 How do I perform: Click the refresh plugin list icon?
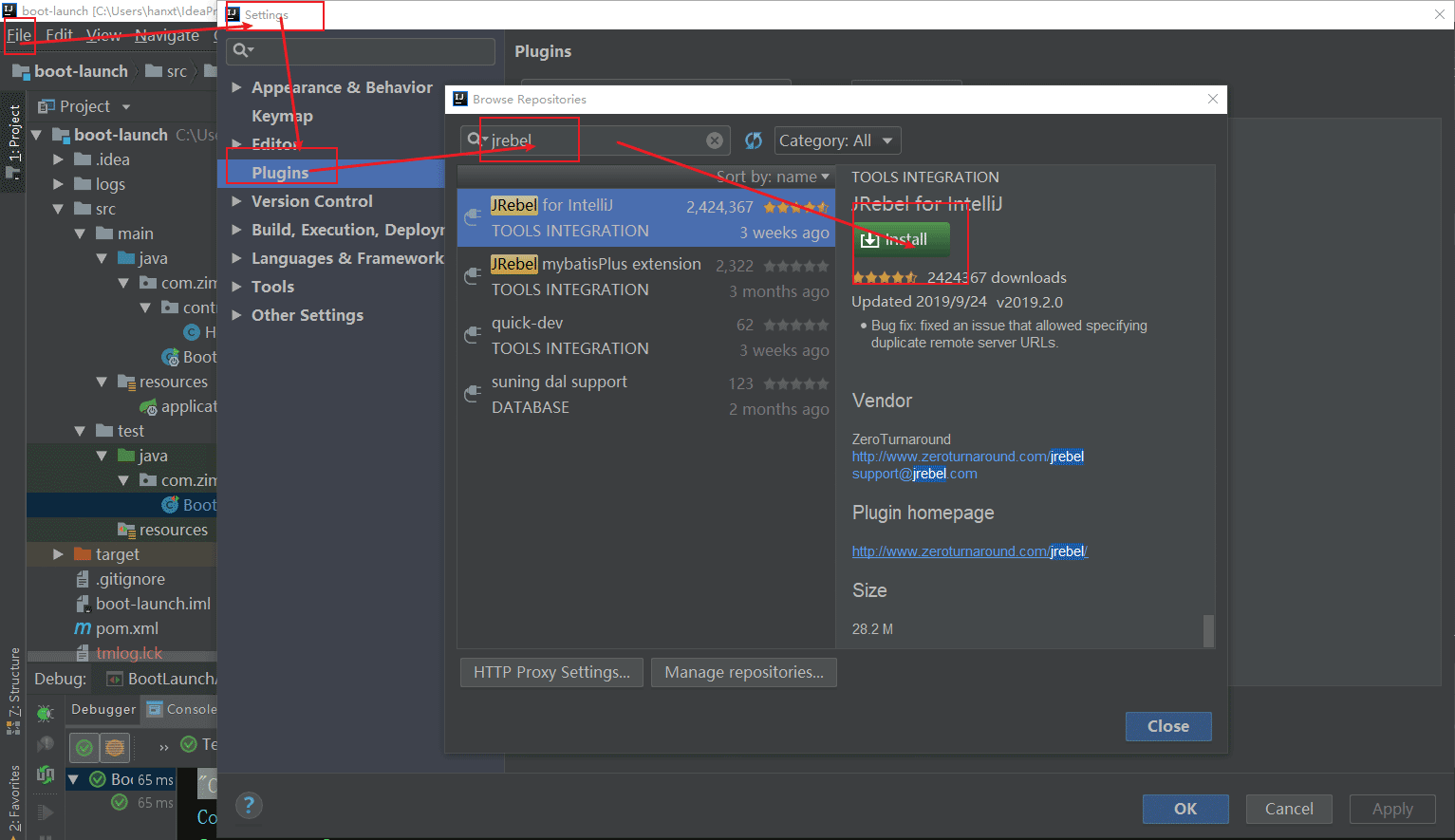coord(754,140)
